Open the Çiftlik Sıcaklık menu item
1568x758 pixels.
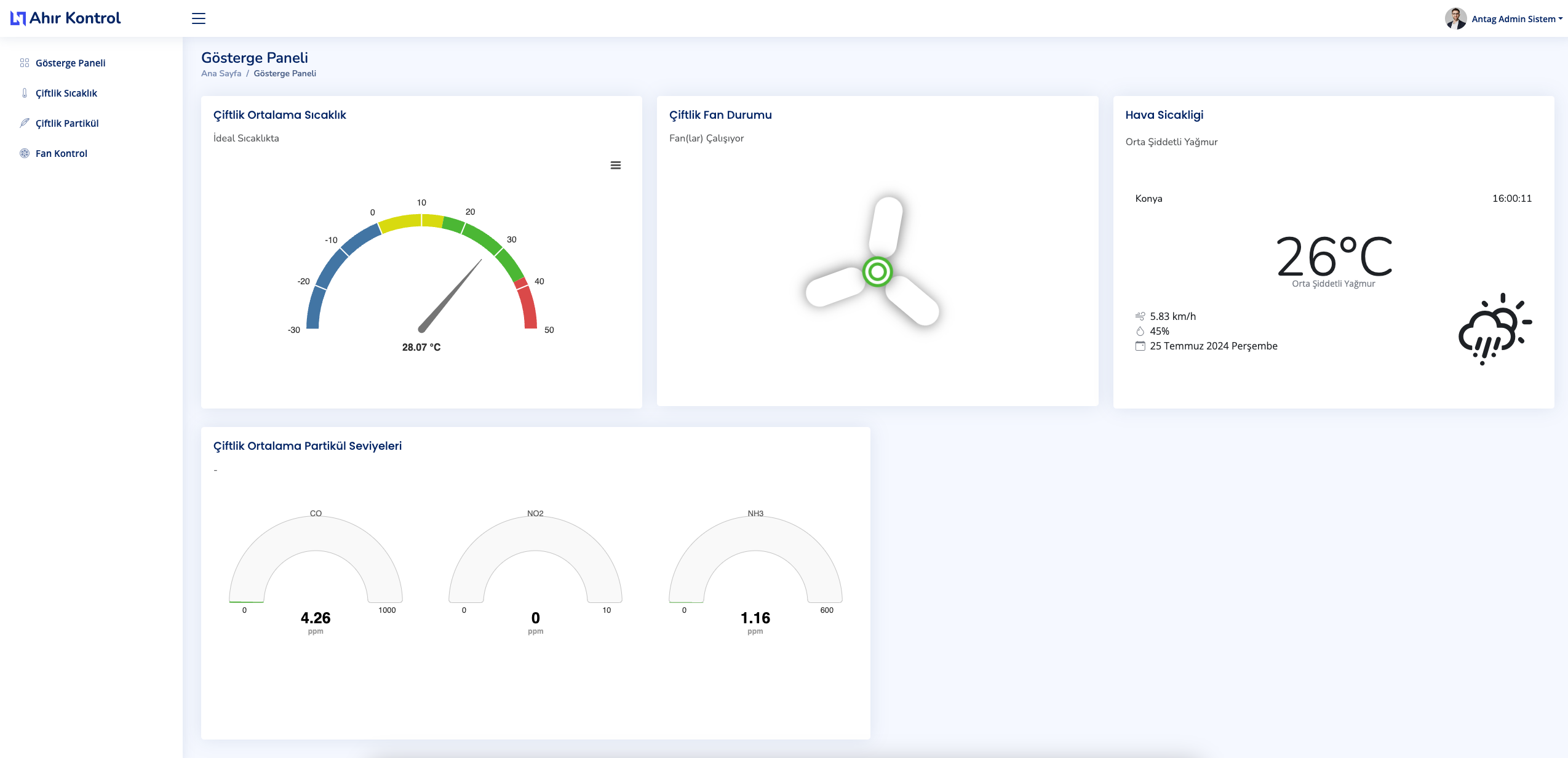66,93
